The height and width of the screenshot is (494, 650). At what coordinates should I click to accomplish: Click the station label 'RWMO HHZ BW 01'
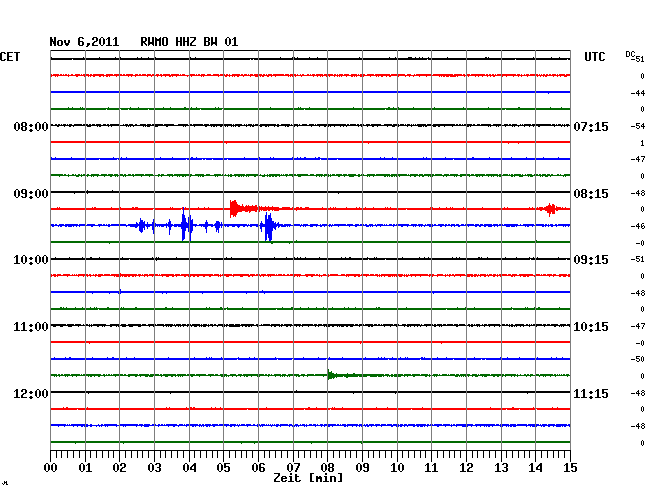point(189,42)
